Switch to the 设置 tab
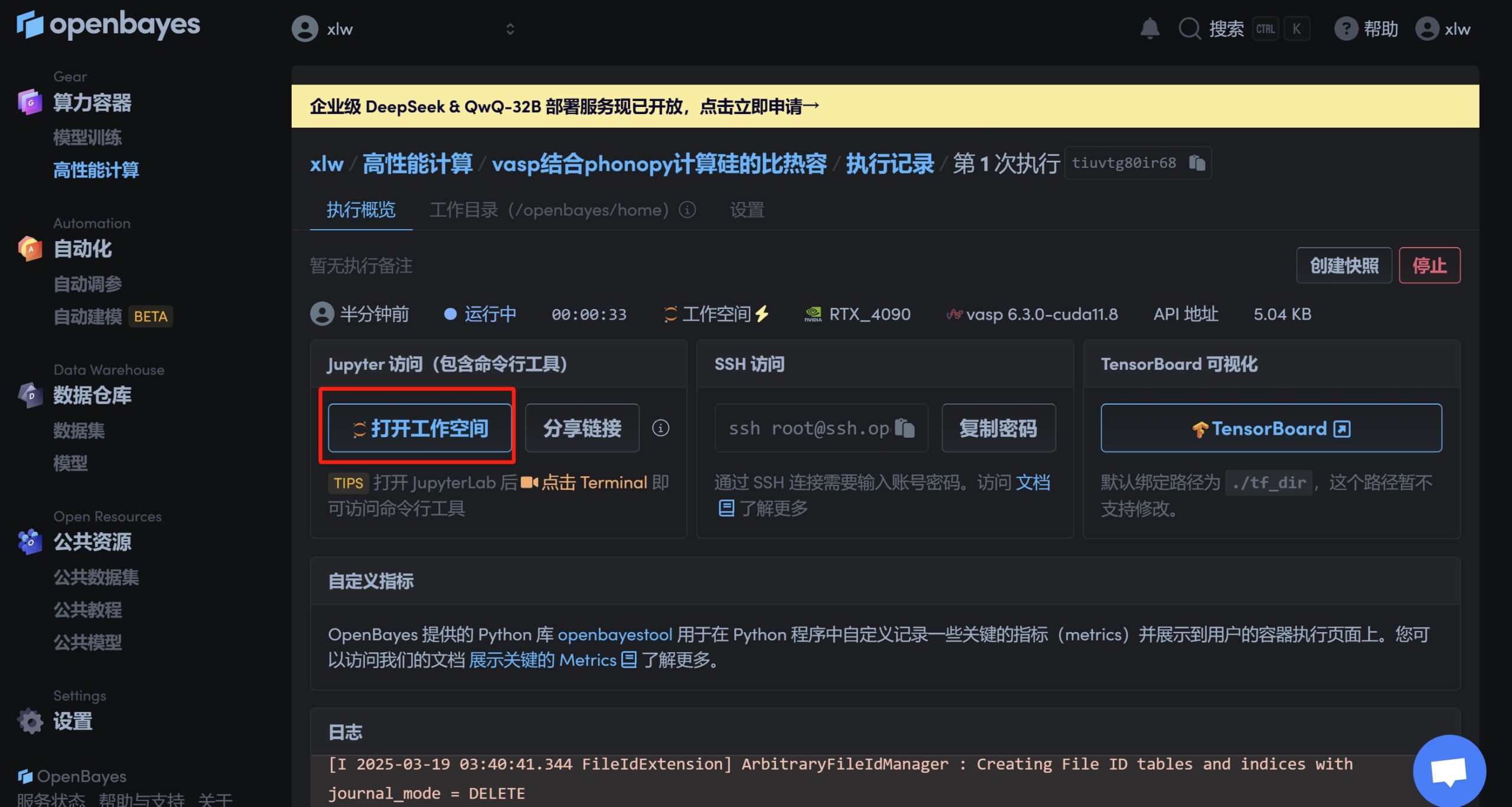 (747, 210)
